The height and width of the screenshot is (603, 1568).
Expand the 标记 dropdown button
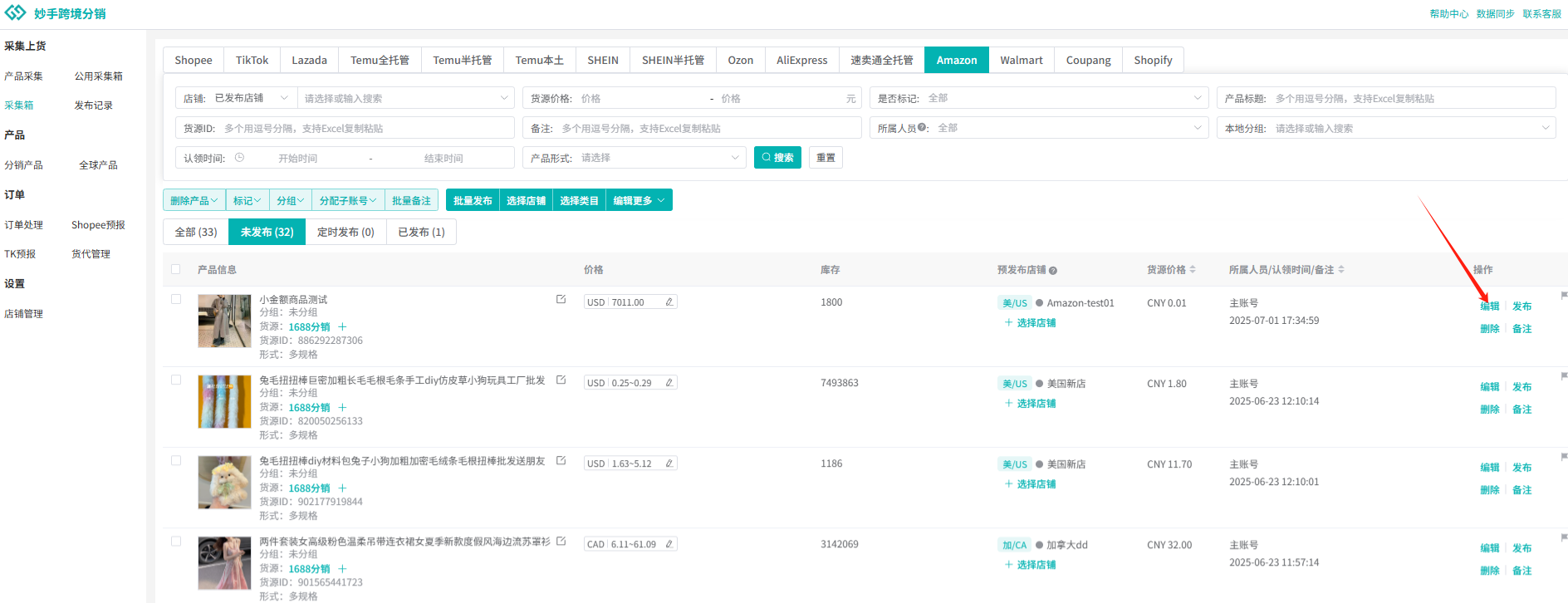pyautogui.click(x=247, y=201)
